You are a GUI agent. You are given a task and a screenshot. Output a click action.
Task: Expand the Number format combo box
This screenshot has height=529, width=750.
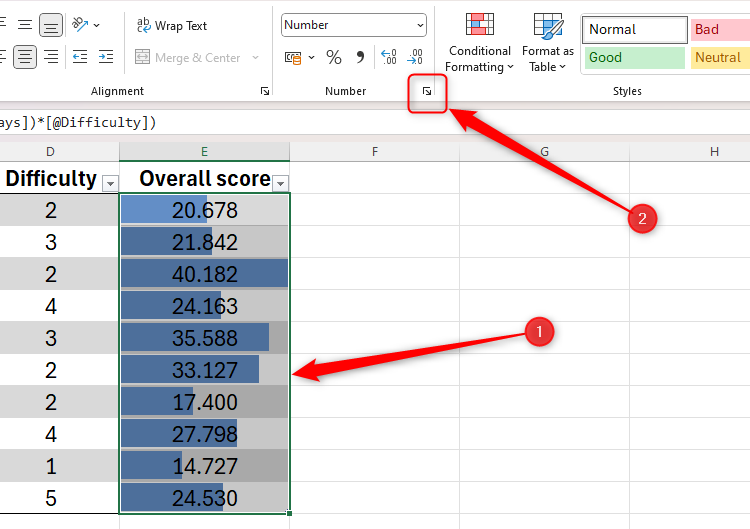coord(418,25)
